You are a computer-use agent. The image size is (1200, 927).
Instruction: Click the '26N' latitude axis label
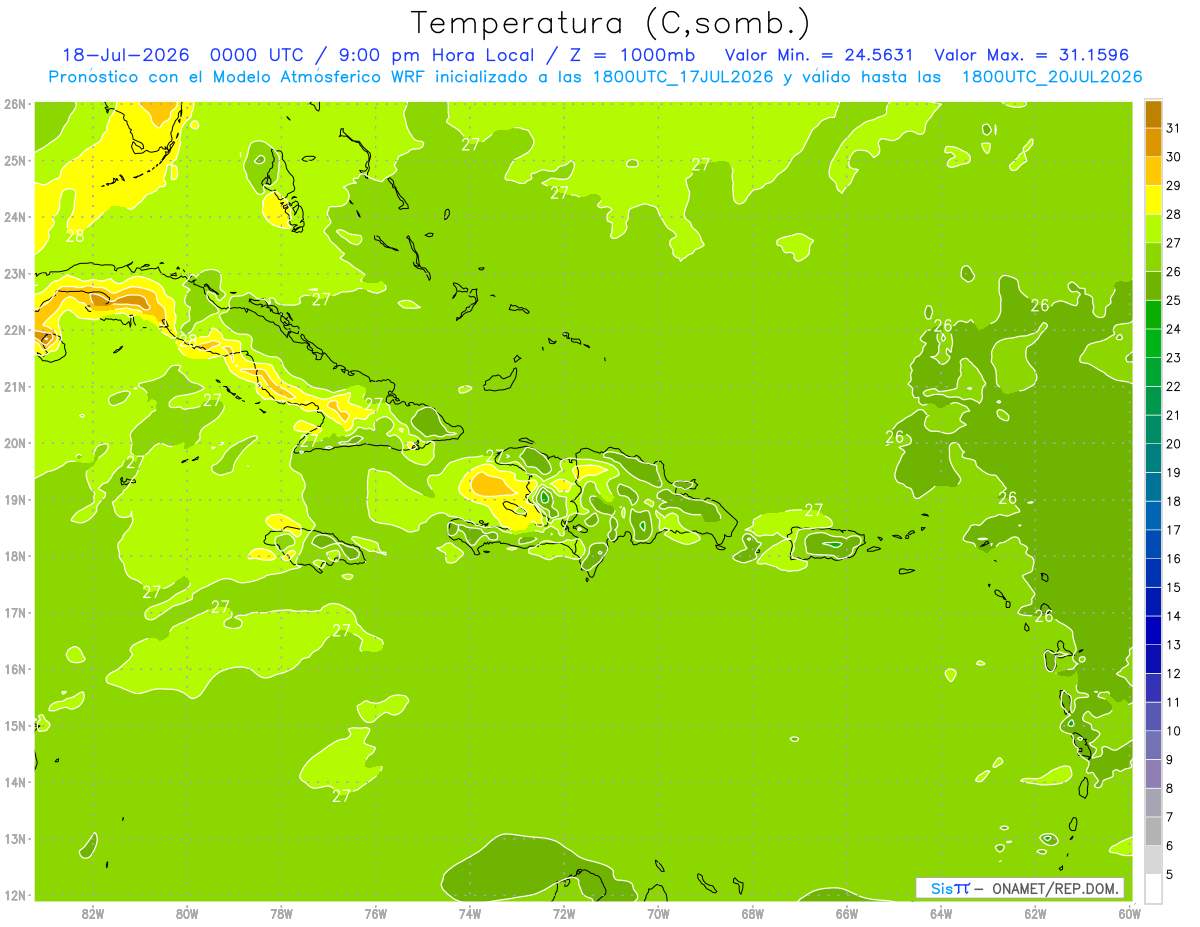click(15, 104)
